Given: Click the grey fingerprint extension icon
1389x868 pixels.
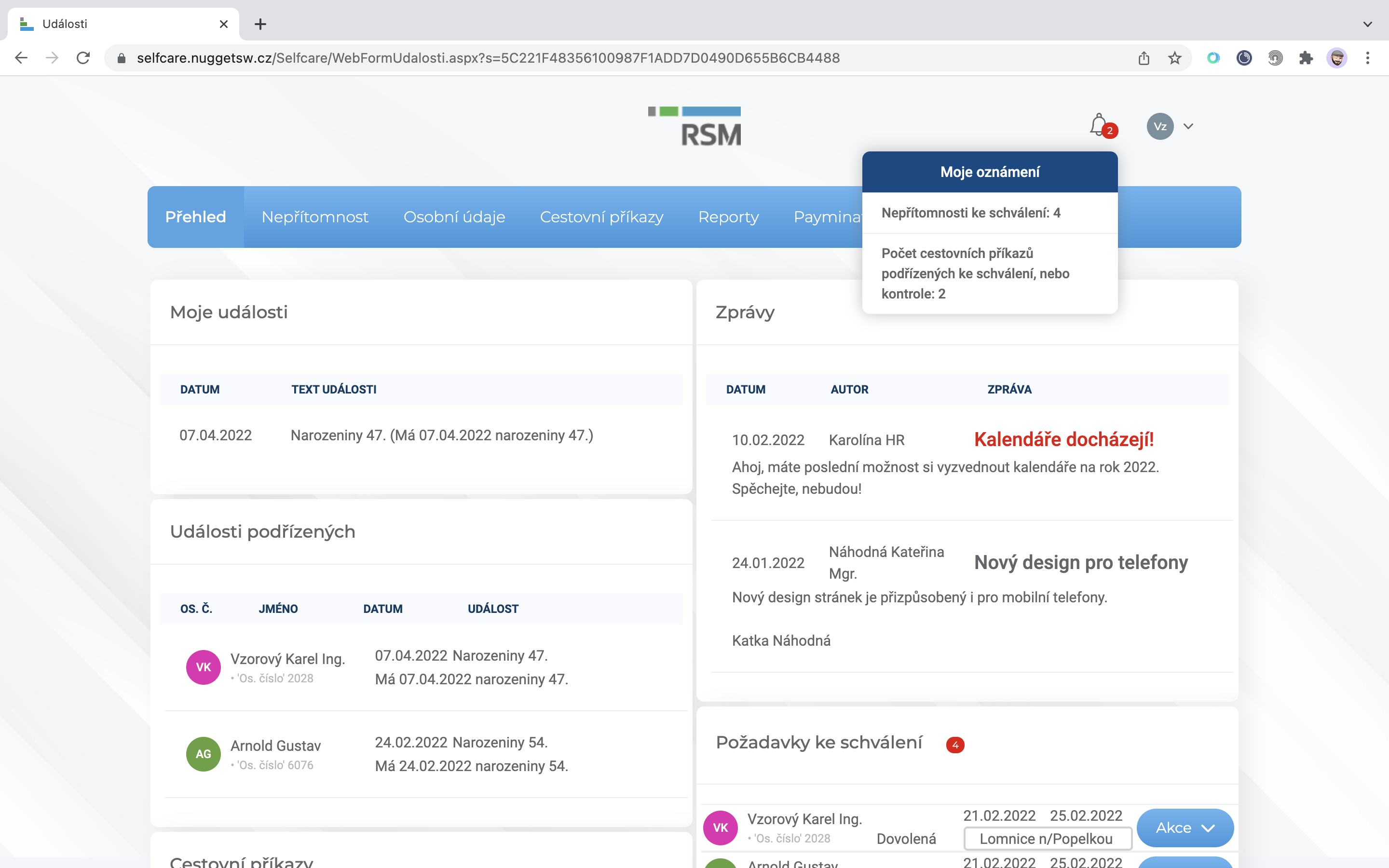Looking at the screenshot, I should coord(1275,58).
